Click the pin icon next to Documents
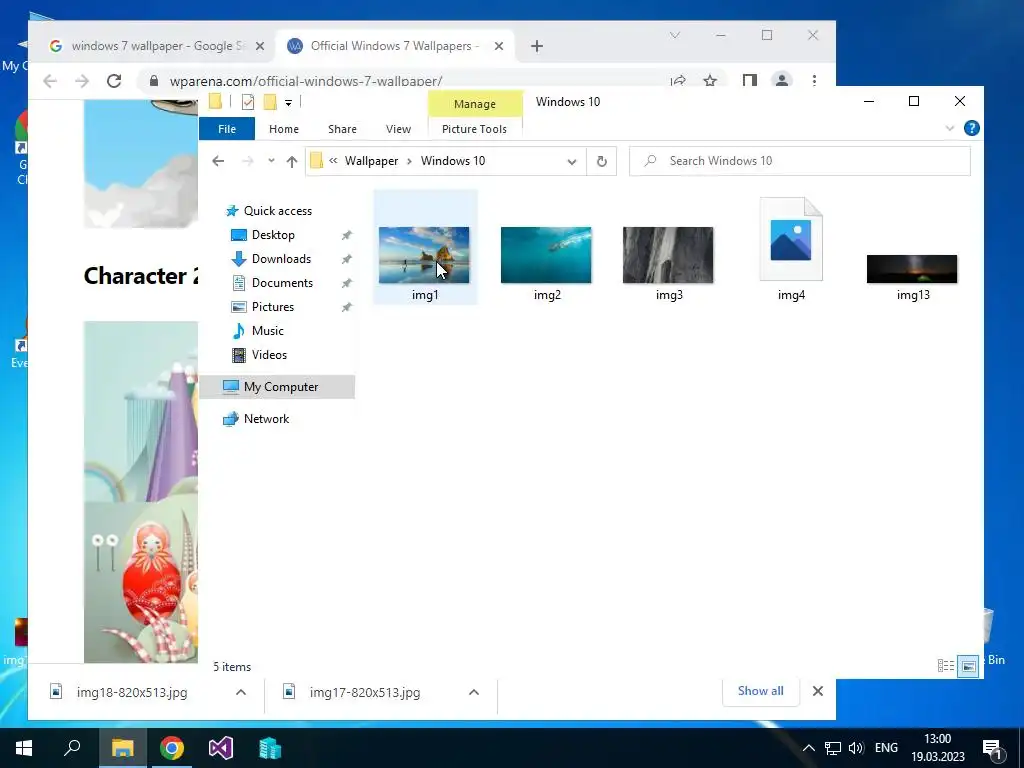This screenshot has height=768, width=1024. tap(346, 283)
